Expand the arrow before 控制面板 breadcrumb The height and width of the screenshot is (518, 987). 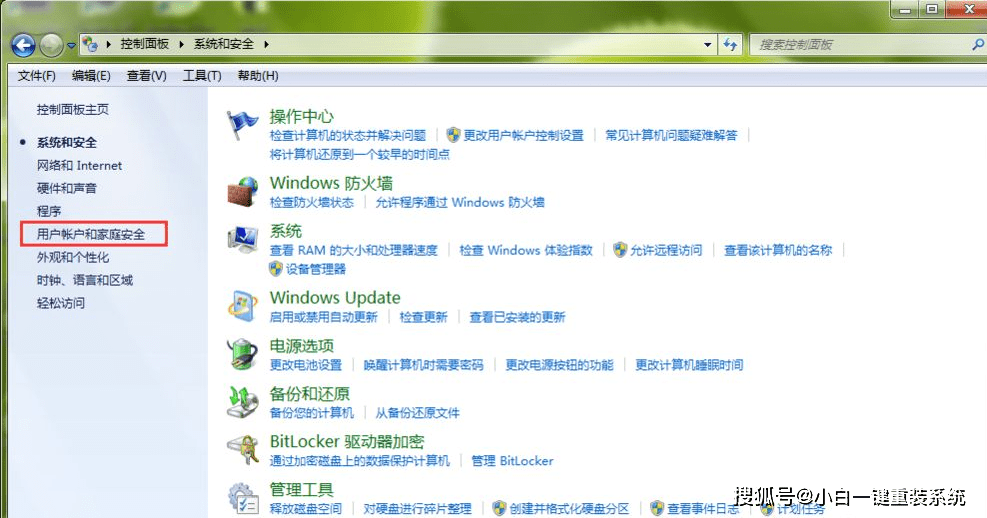click(108, 44)
